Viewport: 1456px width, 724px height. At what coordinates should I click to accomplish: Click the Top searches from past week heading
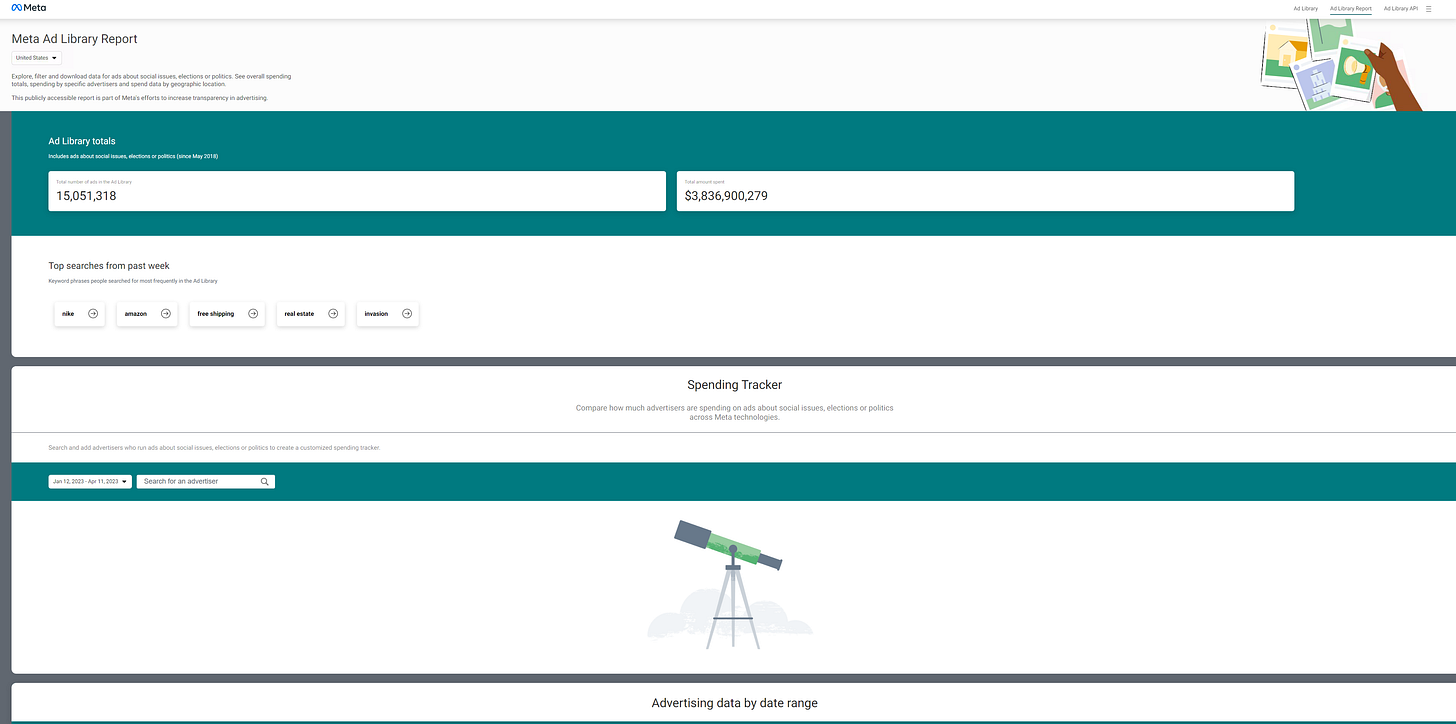point(109,266)
